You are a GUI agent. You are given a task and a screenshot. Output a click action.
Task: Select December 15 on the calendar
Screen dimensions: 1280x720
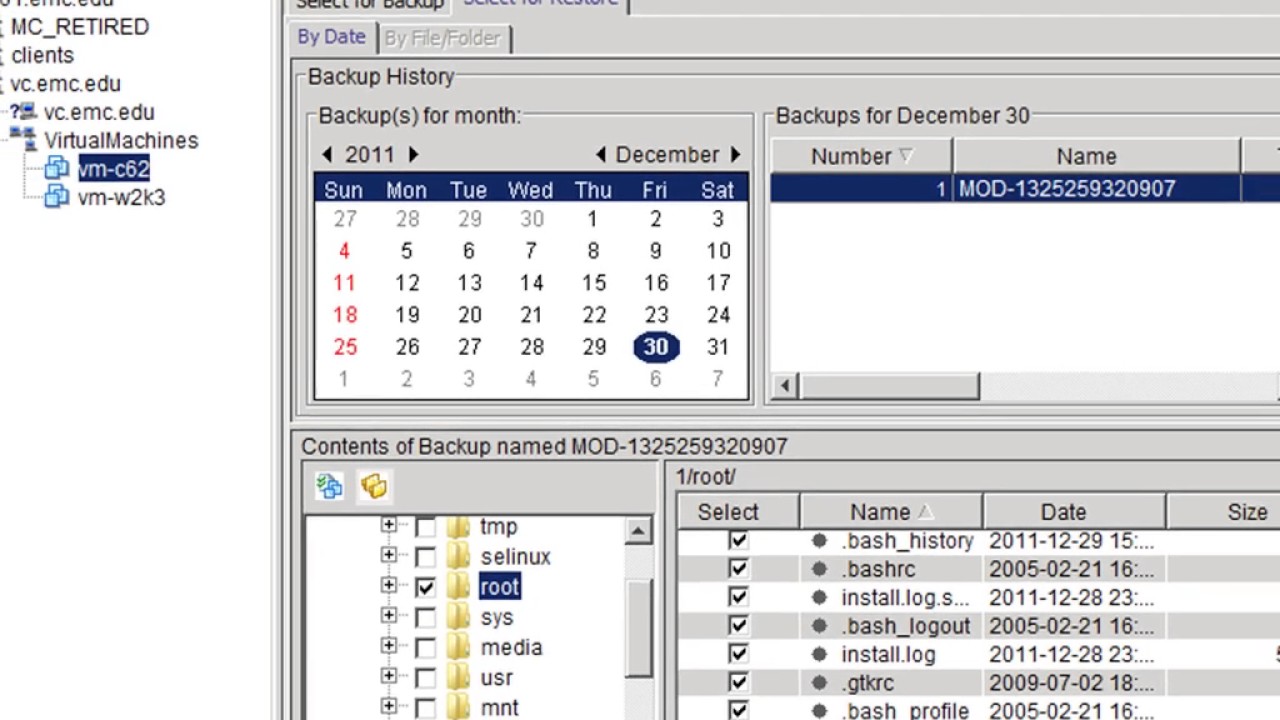pyautogui.click(x=594, y=283)
